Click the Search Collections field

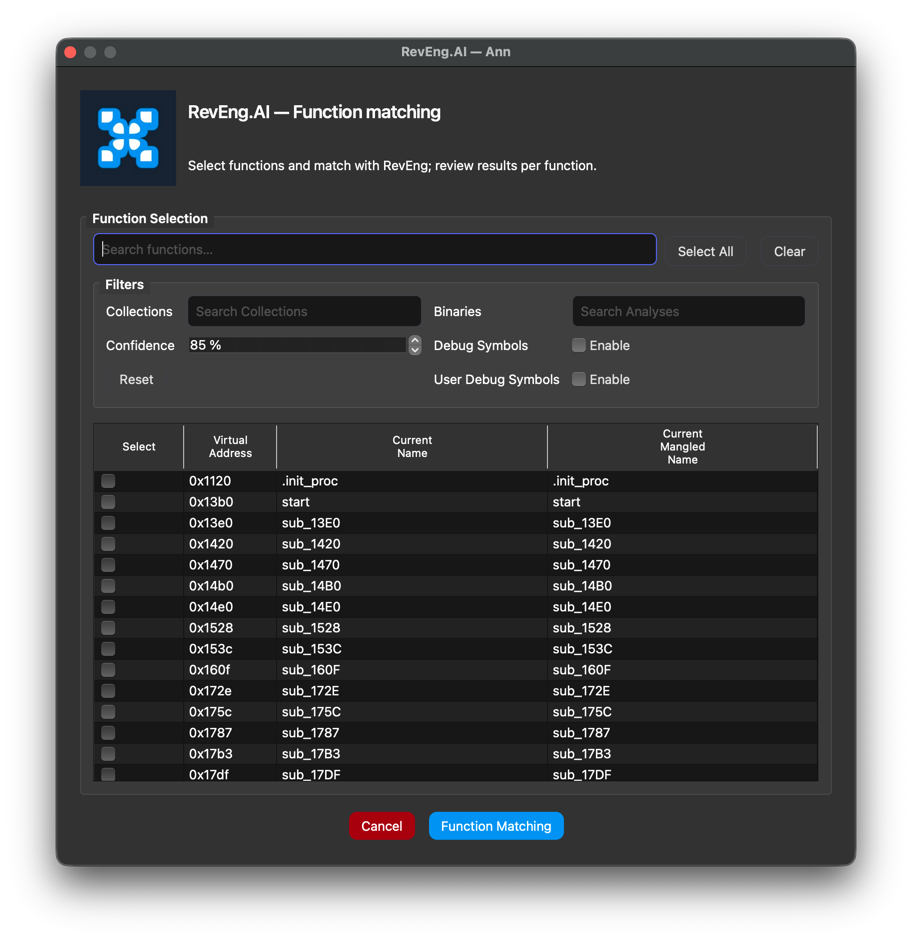304,311
